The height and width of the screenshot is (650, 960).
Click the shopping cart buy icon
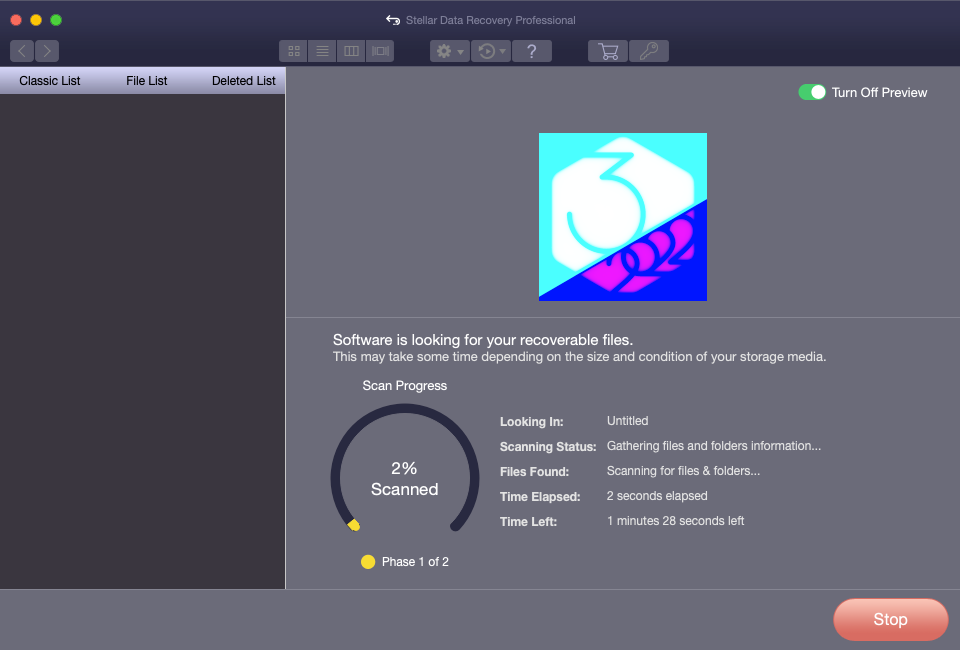click(608, 51)
